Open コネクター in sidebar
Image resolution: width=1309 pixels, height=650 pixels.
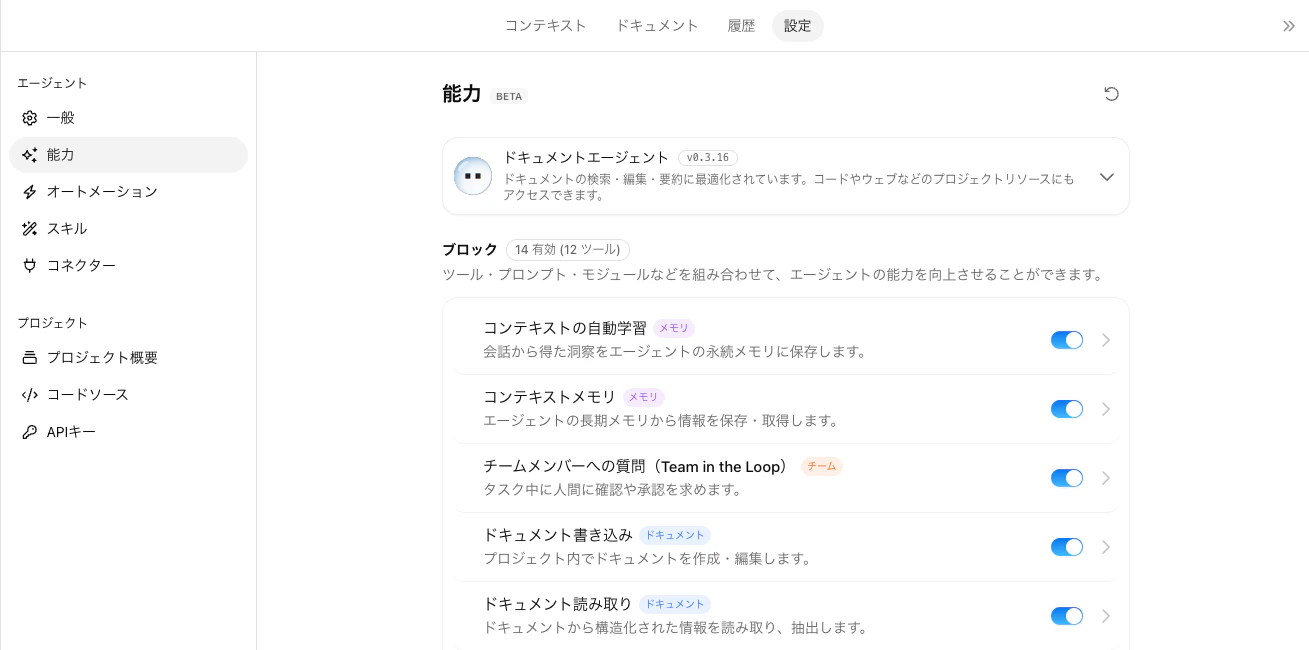click(x=128, y=266)
